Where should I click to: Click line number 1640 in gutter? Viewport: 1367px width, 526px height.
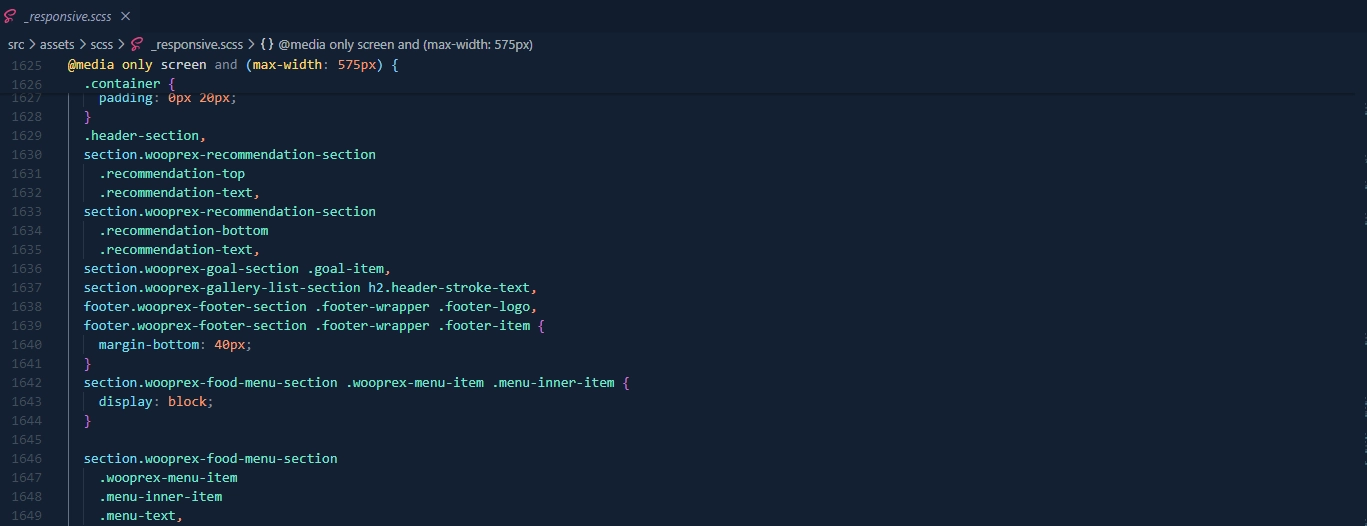pyautogui.click(x=26, y=345)
